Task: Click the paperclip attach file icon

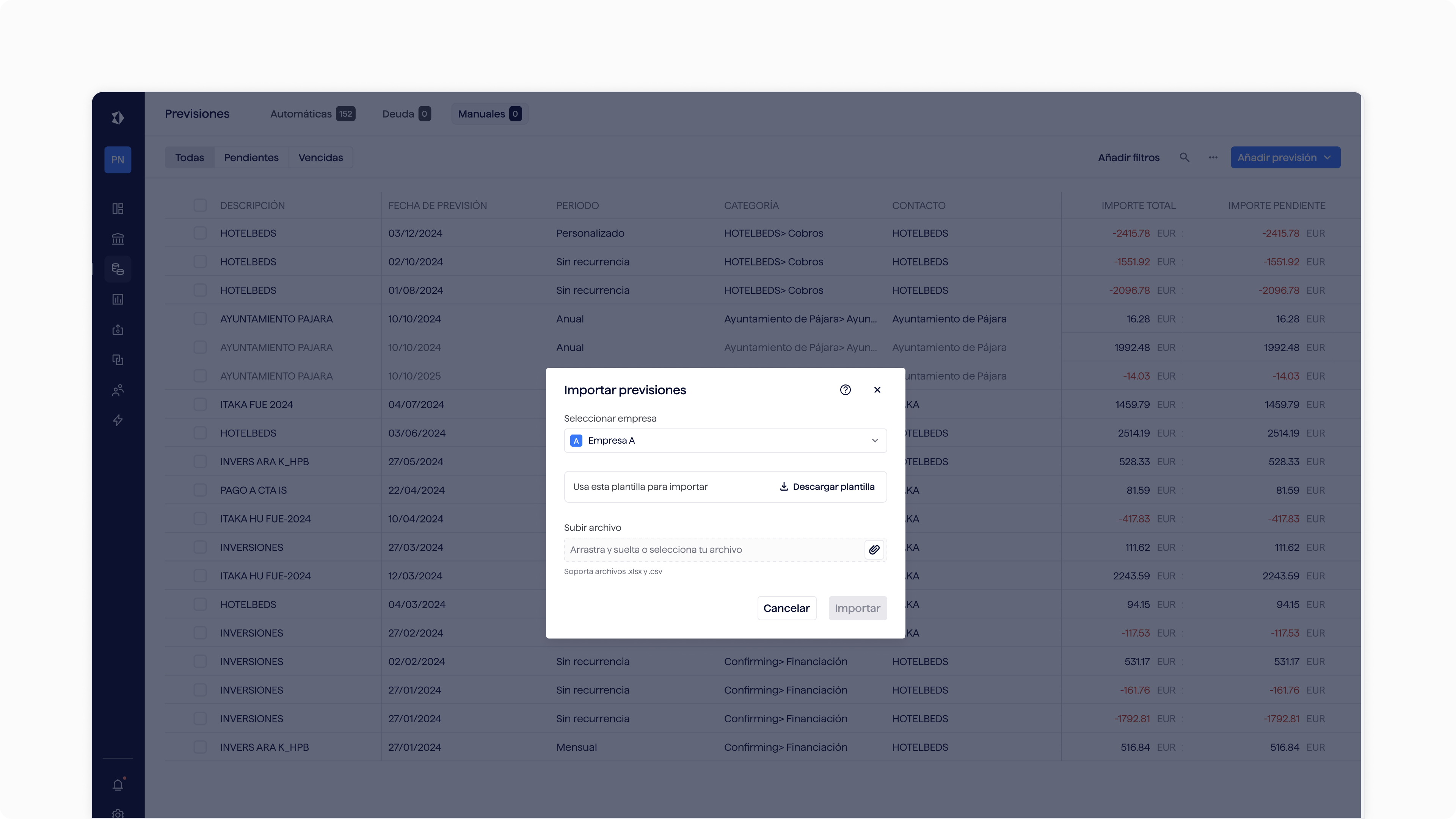Action: pos(874,549)
